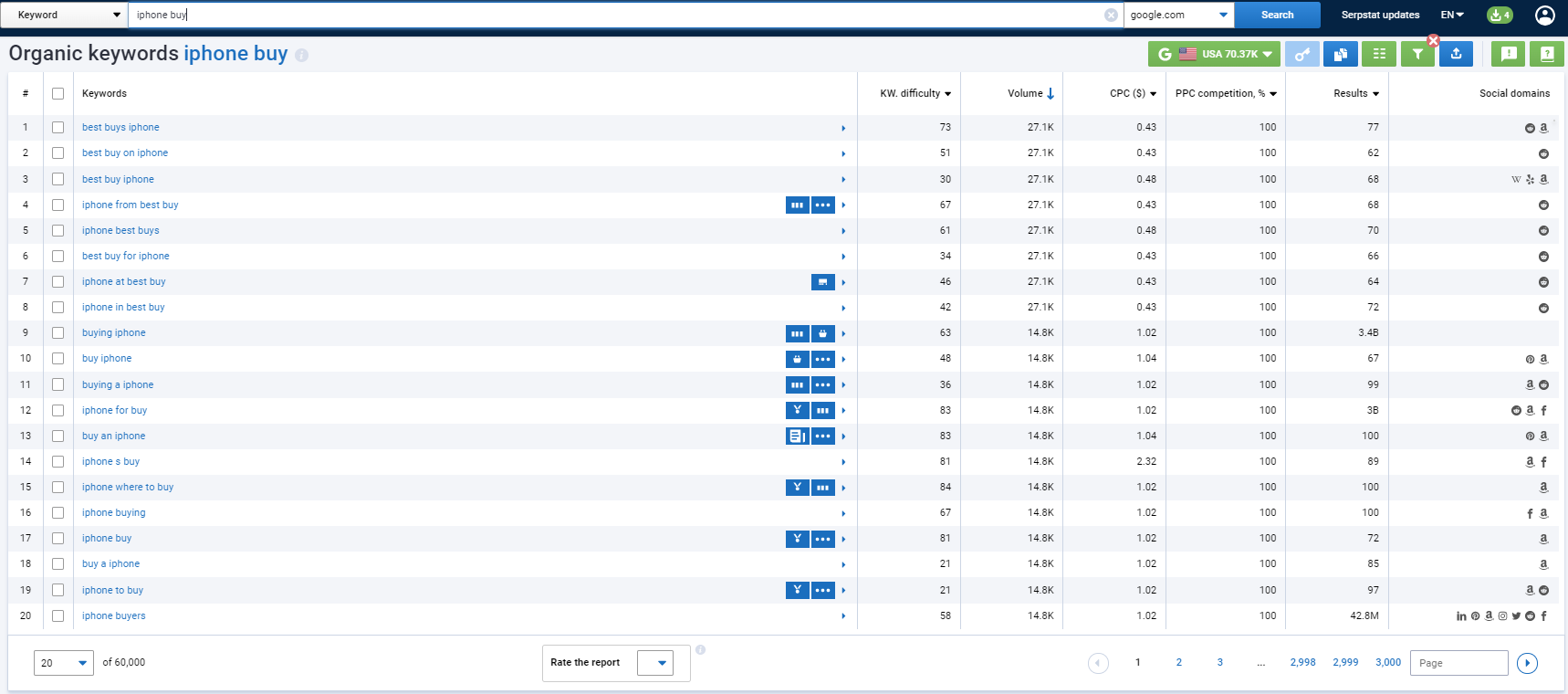The image size is (1568, 694).
Task: Tick the checkbox for iphone at best buy
Action: pos(58,282)
